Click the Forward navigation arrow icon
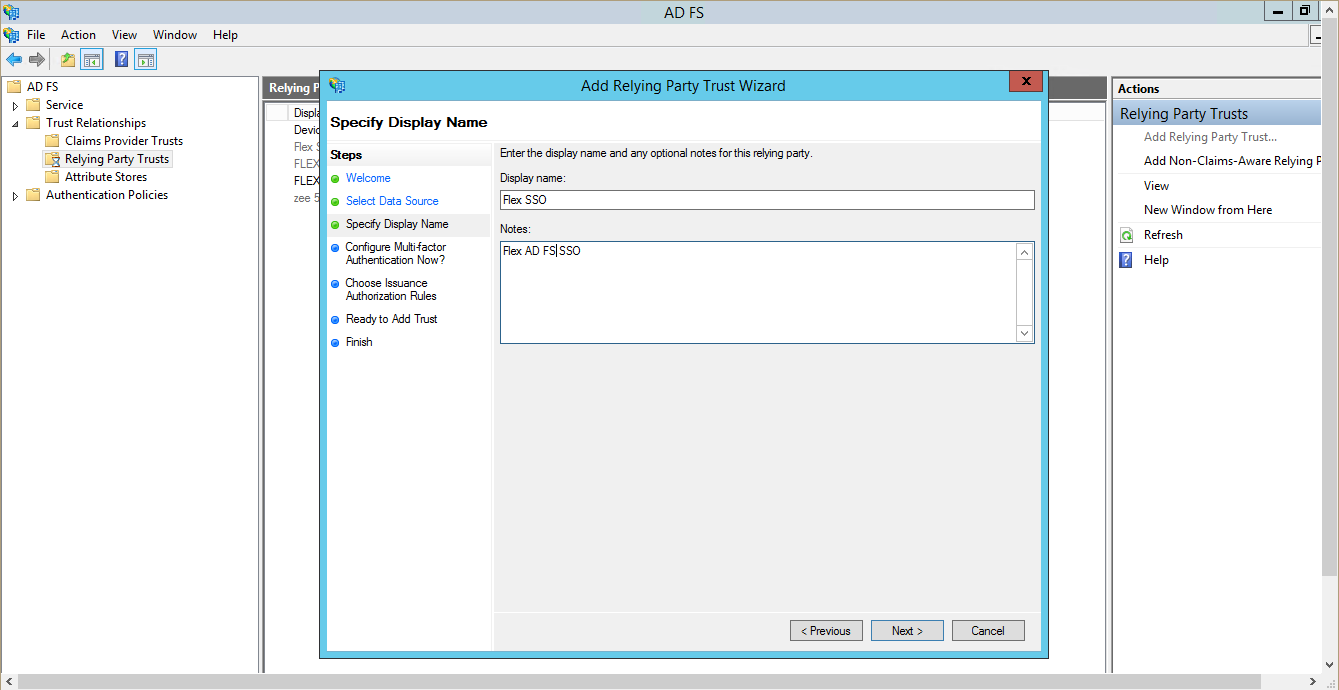Viewport: 1339px width, 690px height. [x=38, y=58]
